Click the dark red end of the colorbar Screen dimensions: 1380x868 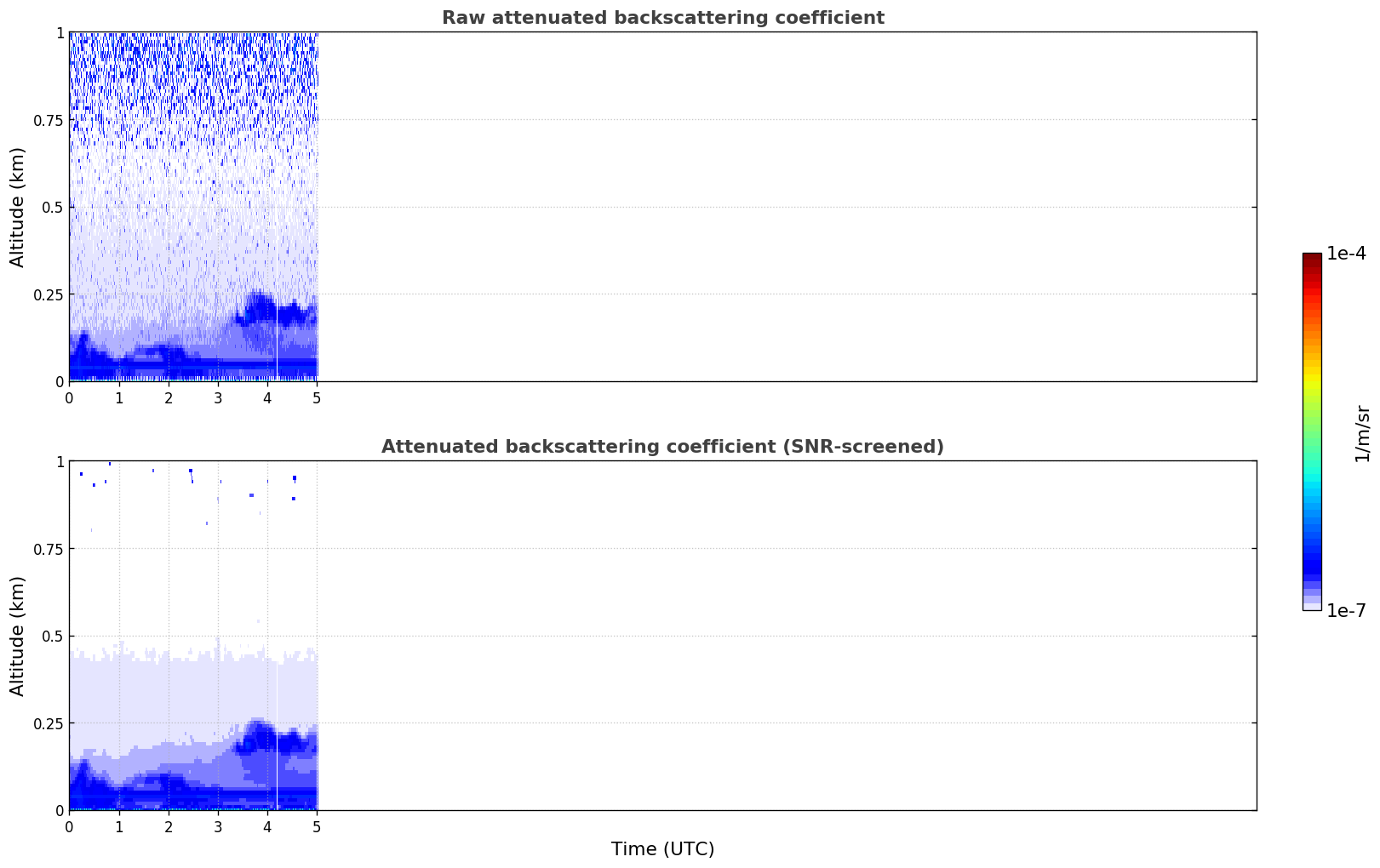click(x=1312, y=258)
